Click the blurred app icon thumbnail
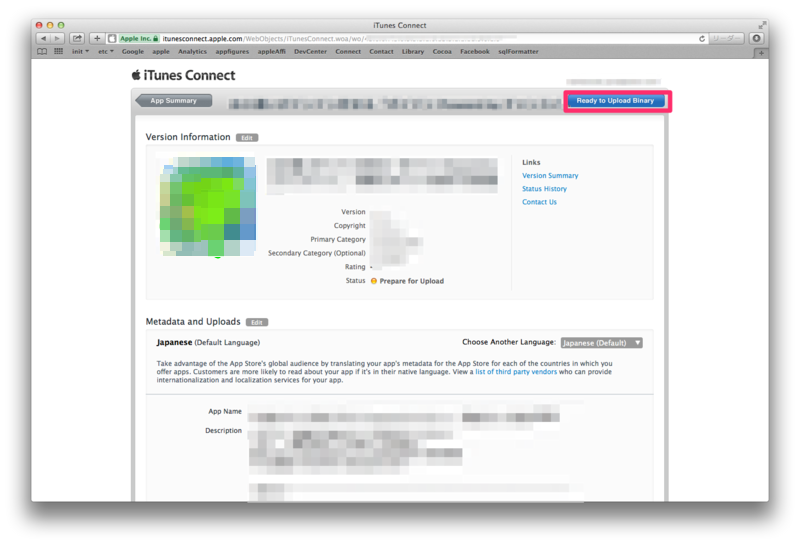800x545 pixels. [x=208, y=206]
